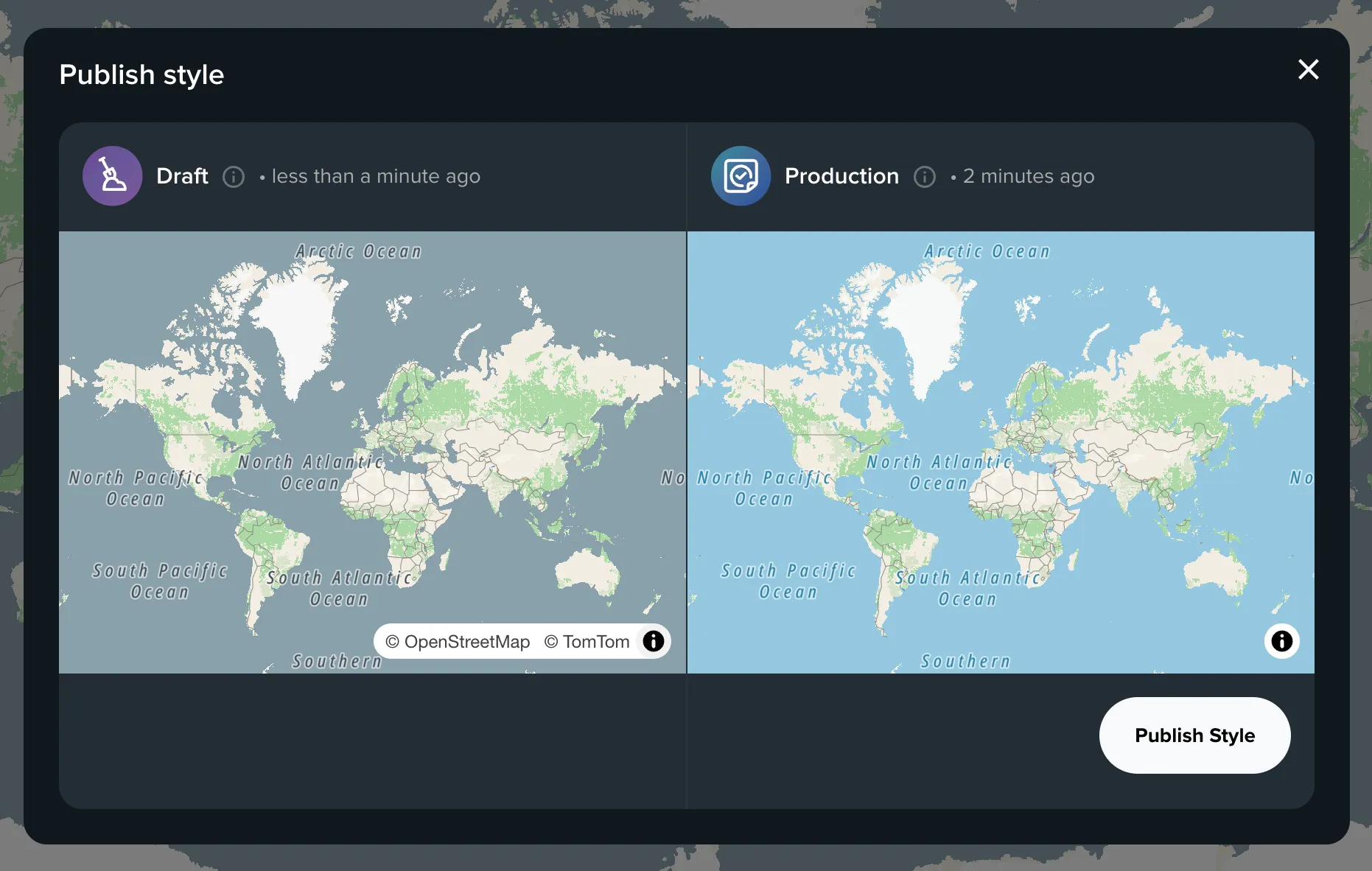This screenshot has width=1372, height=871.
Task: Click North Pacific Ocean label on Production map
Action: pos(765,488)
